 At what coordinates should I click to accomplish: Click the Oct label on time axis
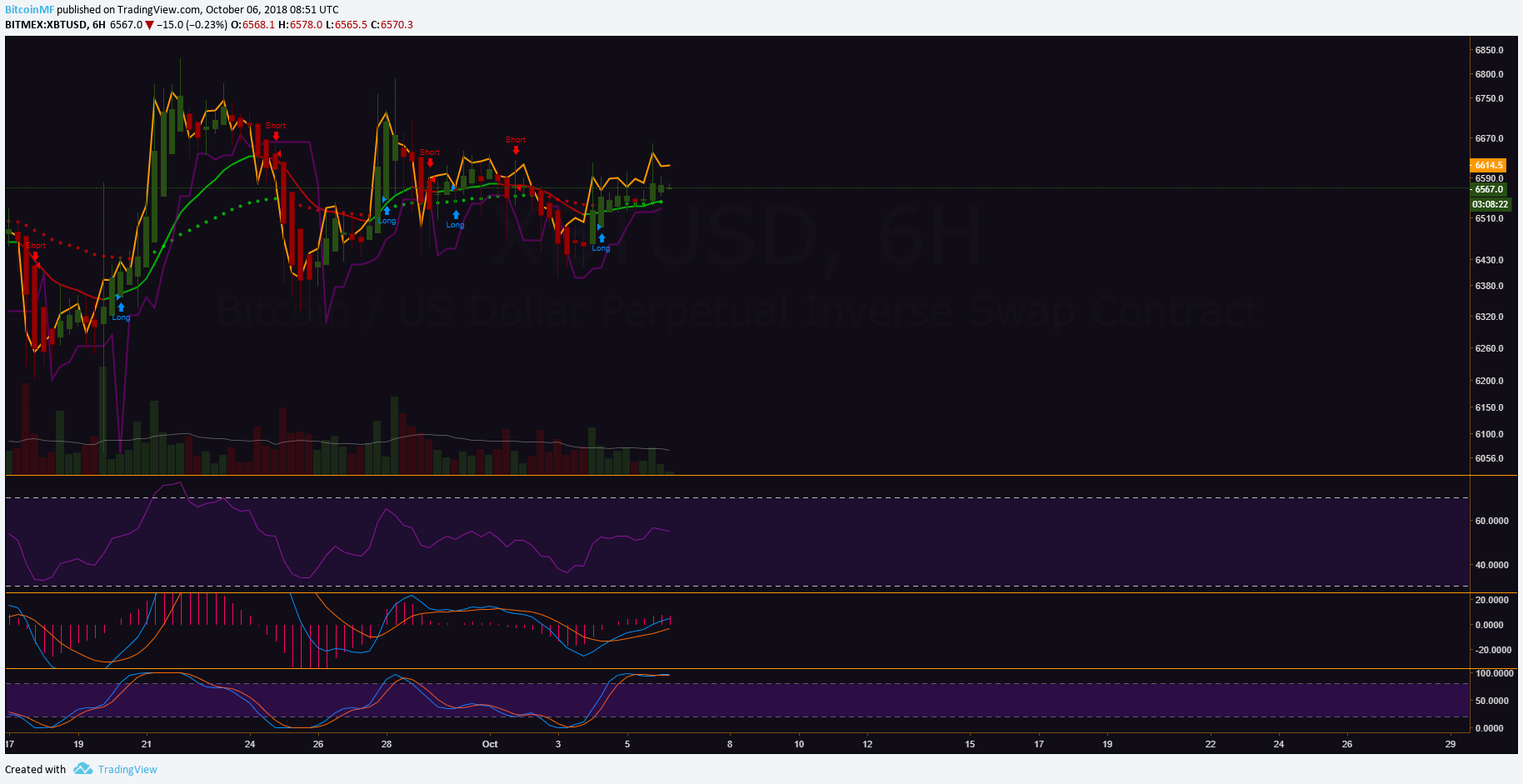tap(490, 744)
